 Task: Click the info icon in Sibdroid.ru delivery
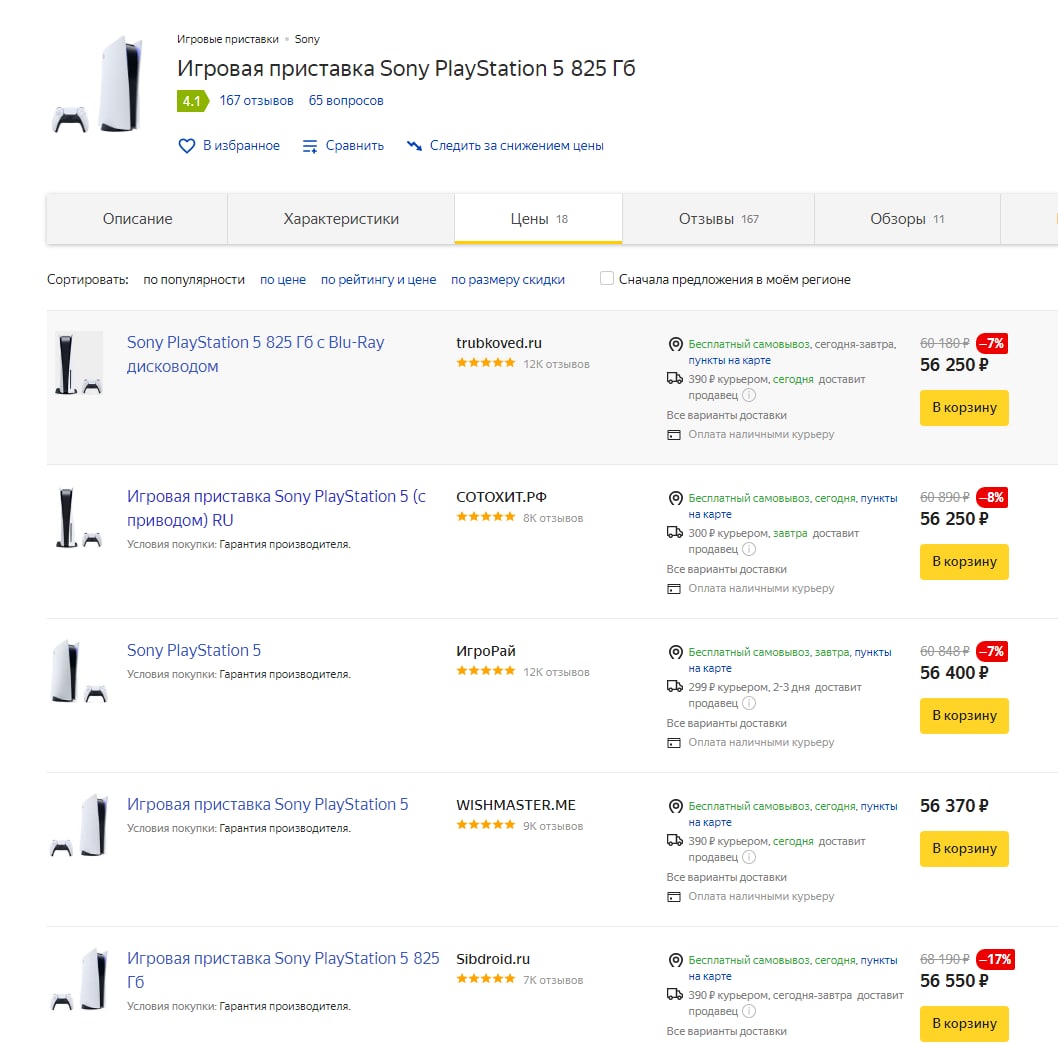point(749,1011)
